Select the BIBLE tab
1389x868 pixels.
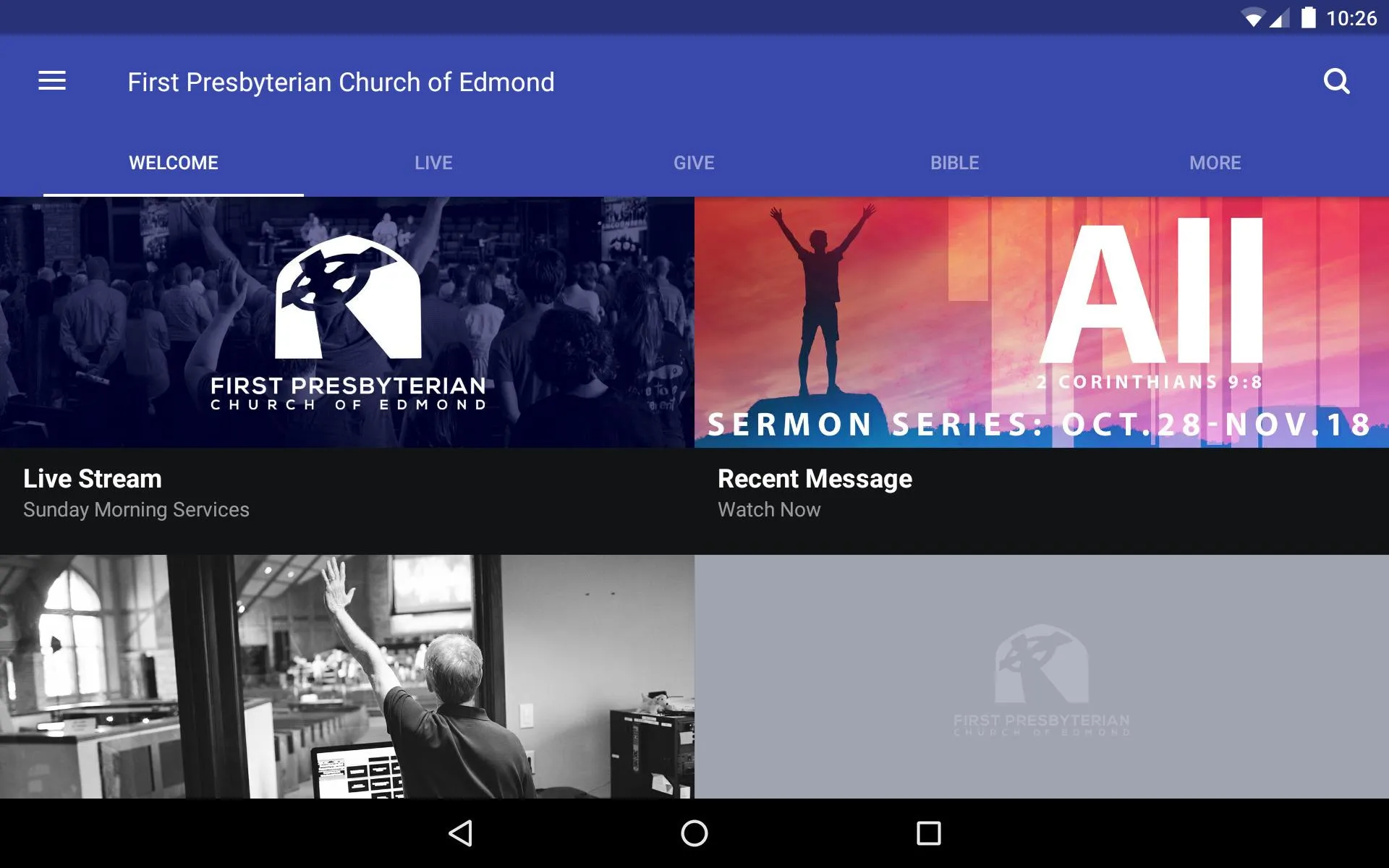(955, 163)
